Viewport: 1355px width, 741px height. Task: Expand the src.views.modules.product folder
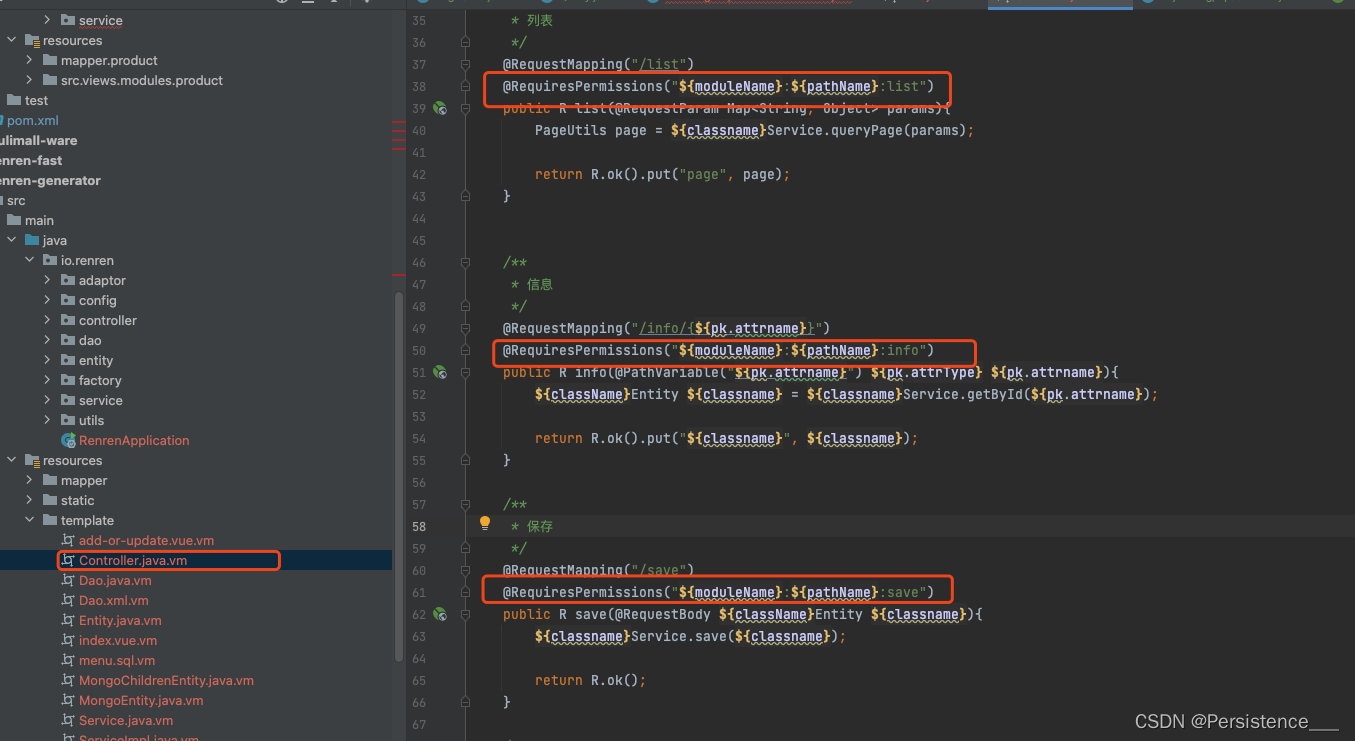click(x=30, y=80)
